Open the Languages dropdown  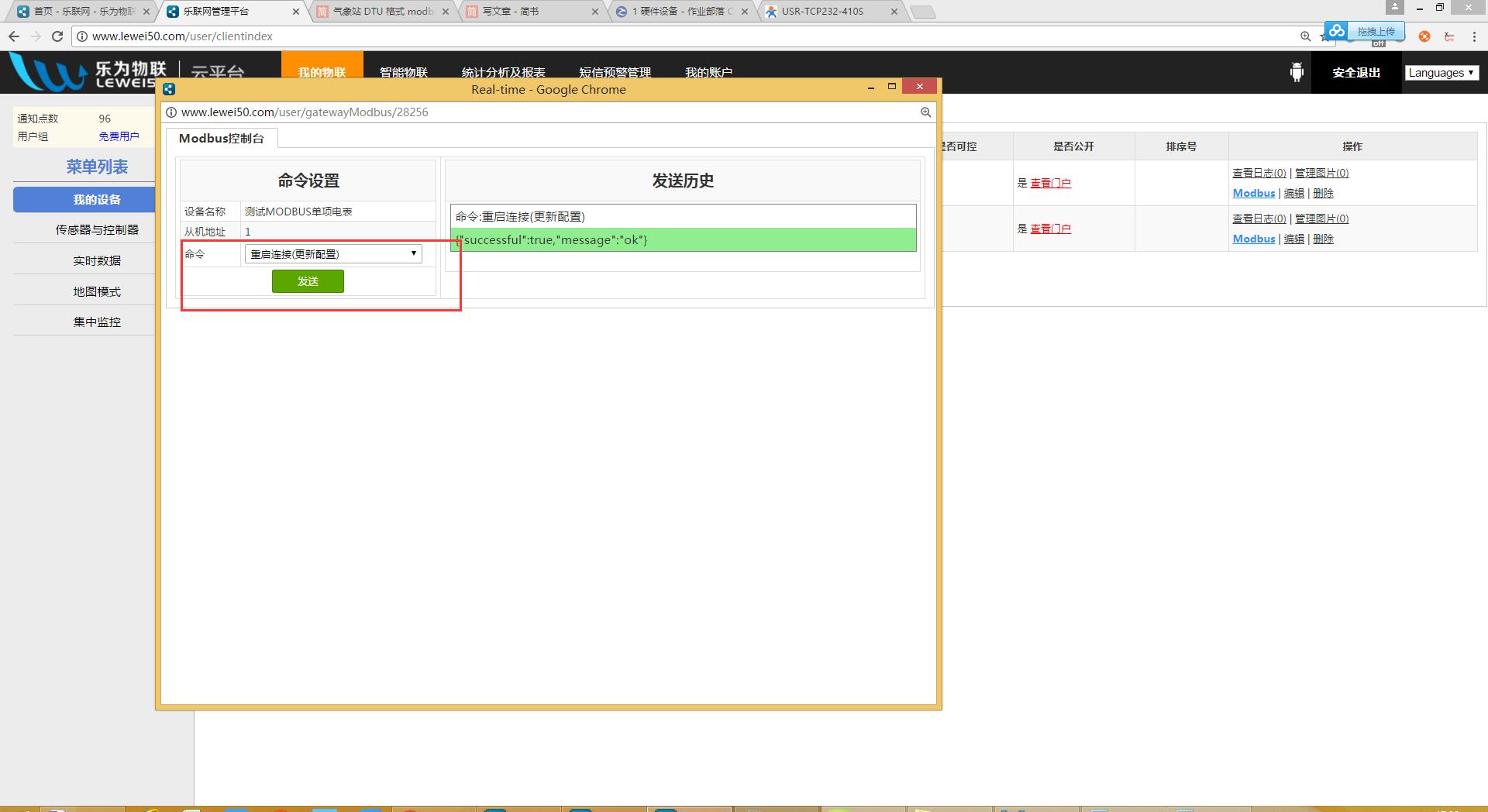point(1441,73)
